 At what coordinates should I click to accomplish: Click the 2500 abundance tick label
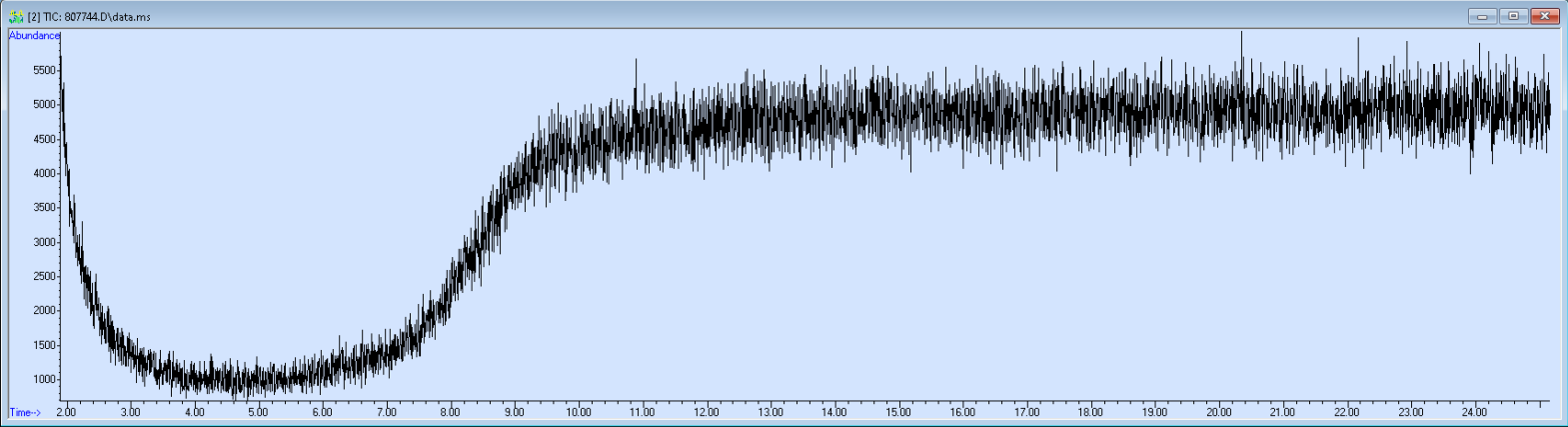pos(45,276)
